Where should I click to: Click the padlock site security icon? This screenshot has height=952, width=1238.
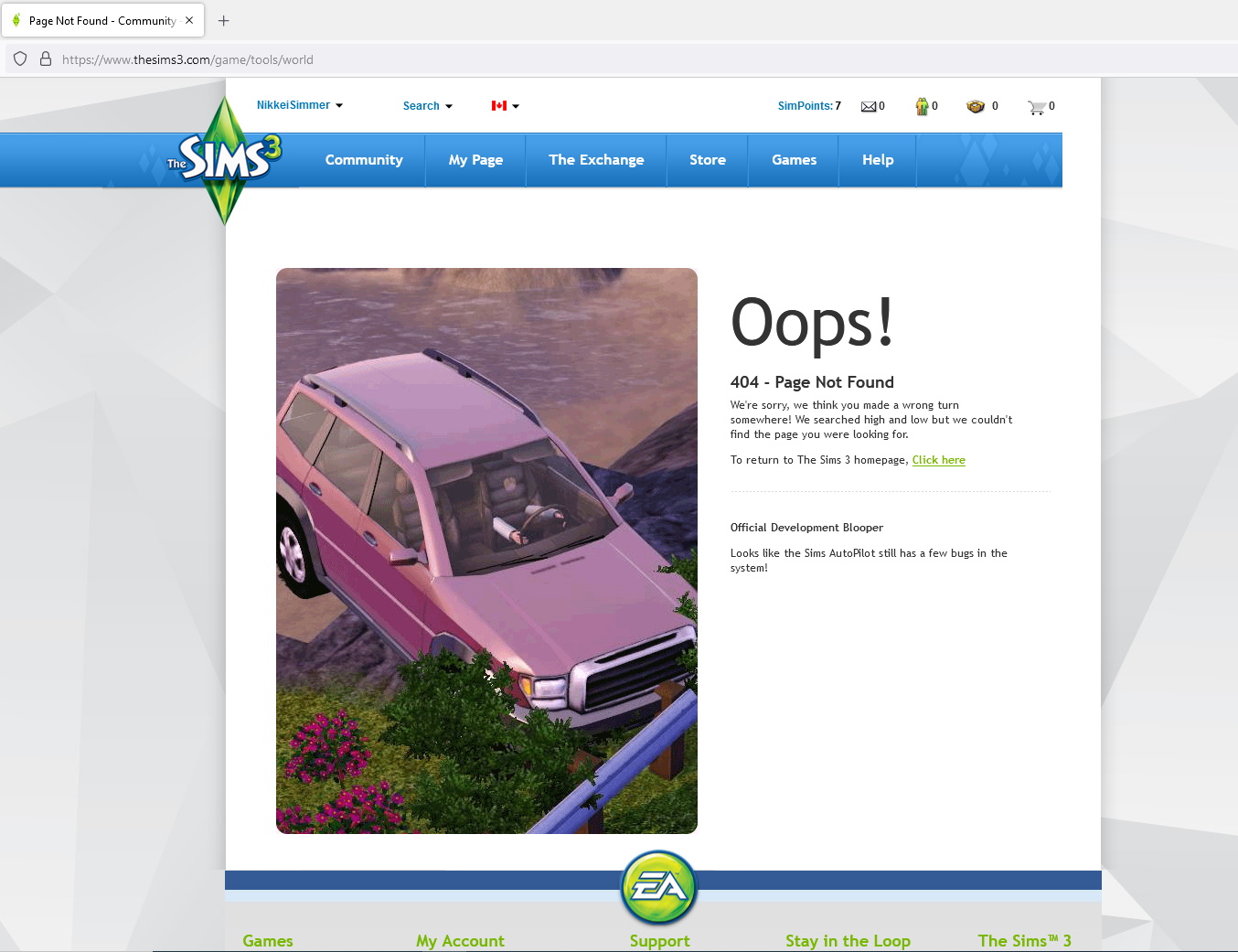pyautogui.click(x=45, y=59)
